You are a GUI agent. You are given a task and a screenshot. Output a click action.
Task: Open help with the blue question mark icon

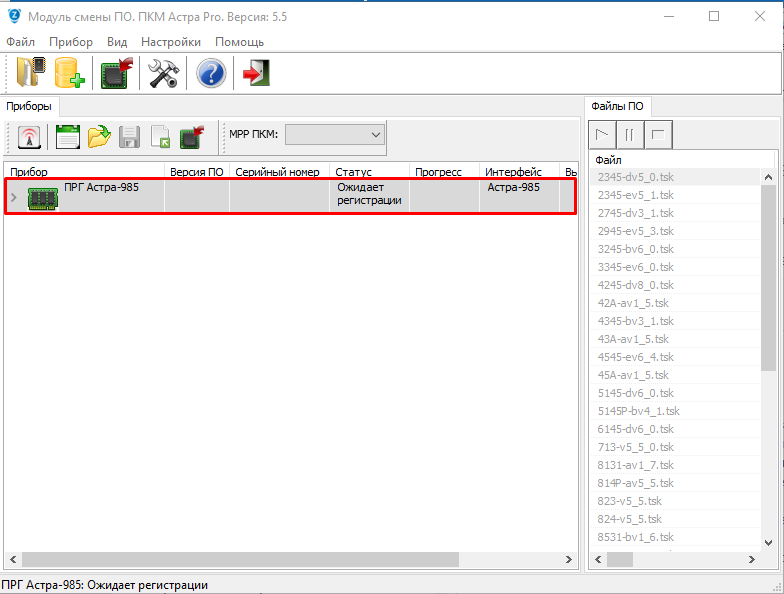point(210,73)
